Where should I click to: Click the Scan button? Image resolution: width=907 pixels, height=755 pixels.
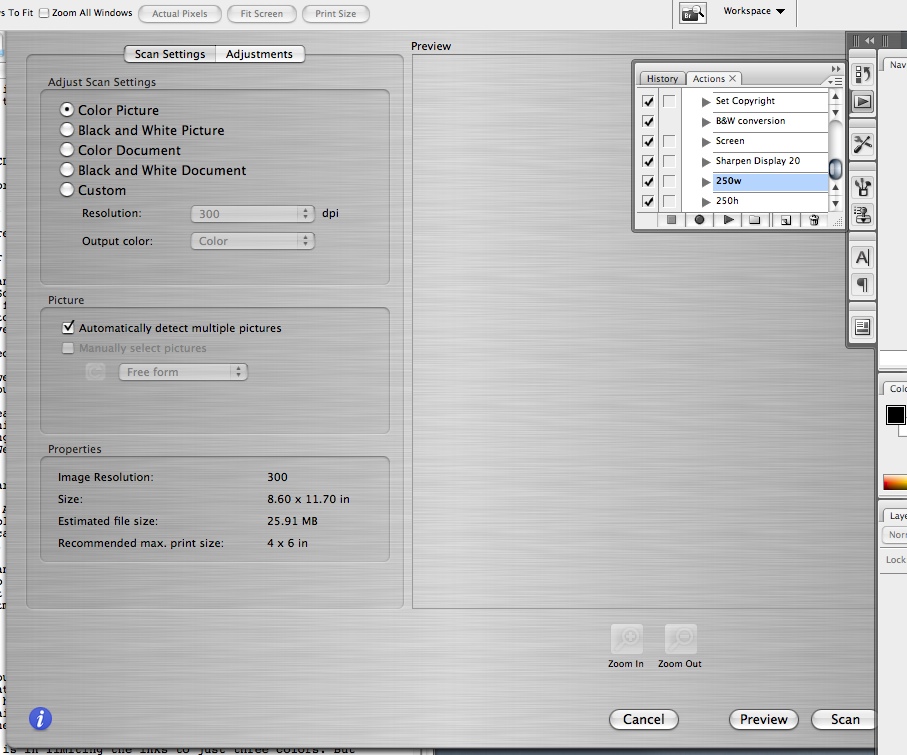844,719
